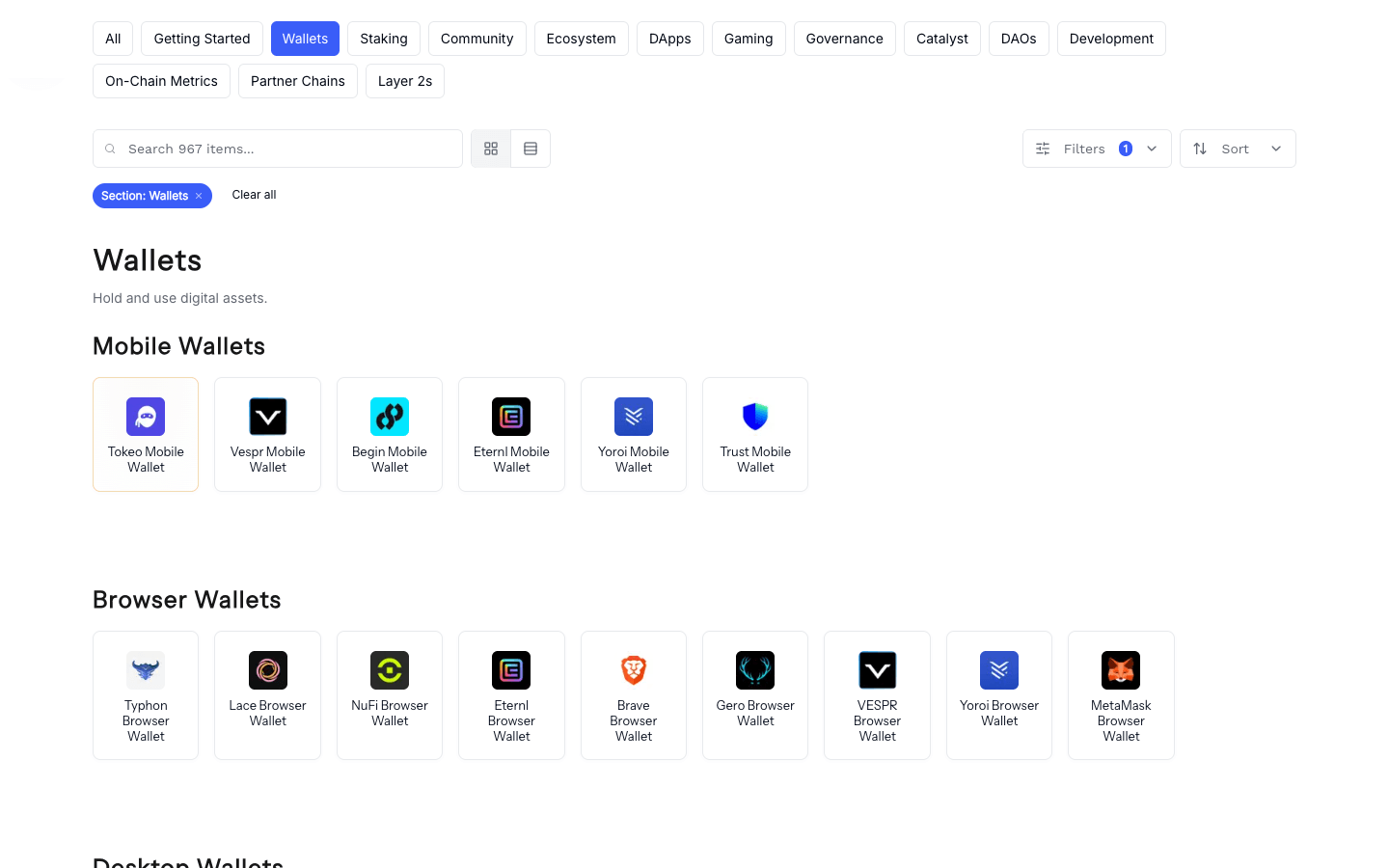Open the Lace Browser Wallet entry

[x=267, y=694]
